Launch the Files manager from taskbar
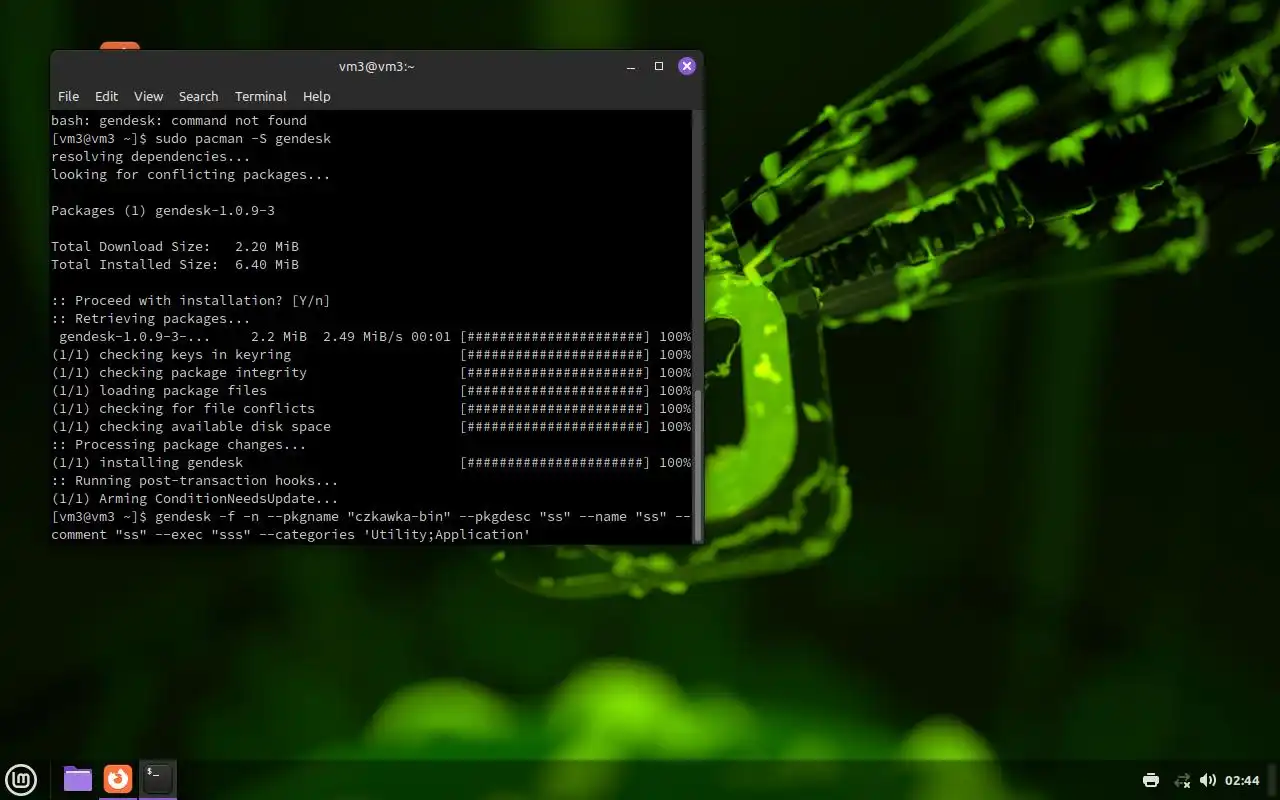The width and height of the screenshot is (1280, 800). click(78, 779)
